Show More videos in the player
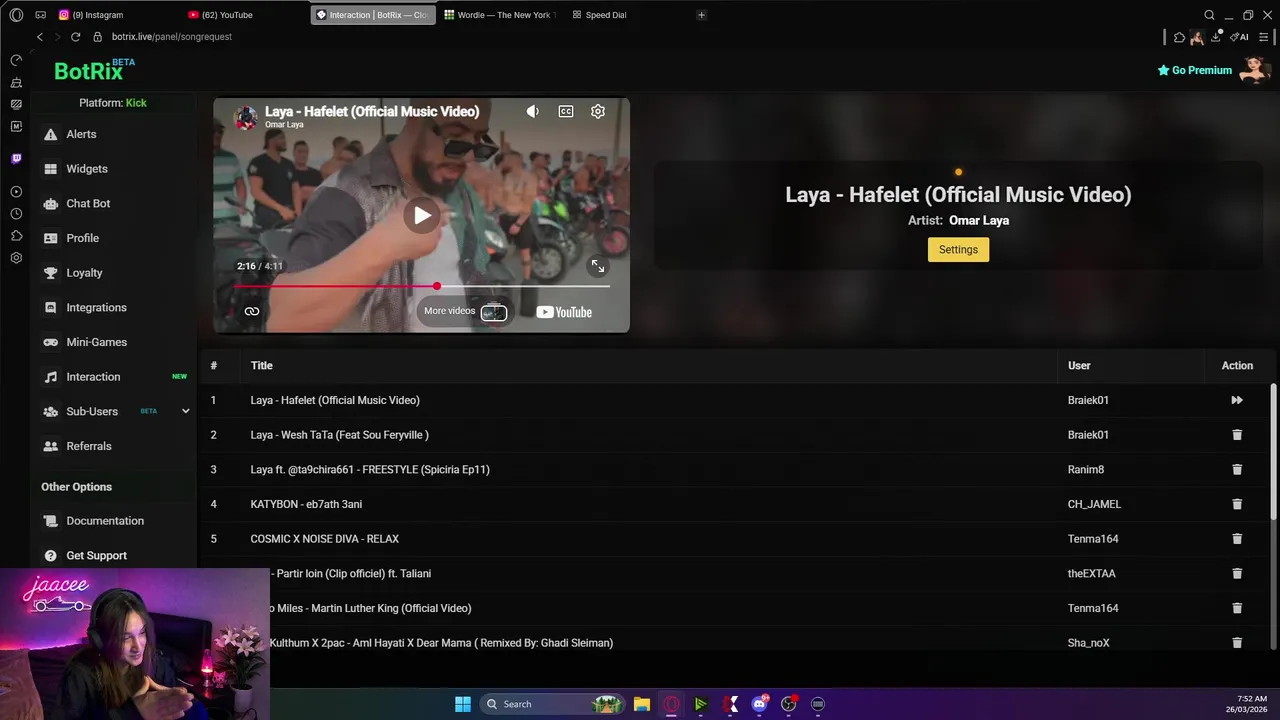1280x720 pixels. [465, 311]
